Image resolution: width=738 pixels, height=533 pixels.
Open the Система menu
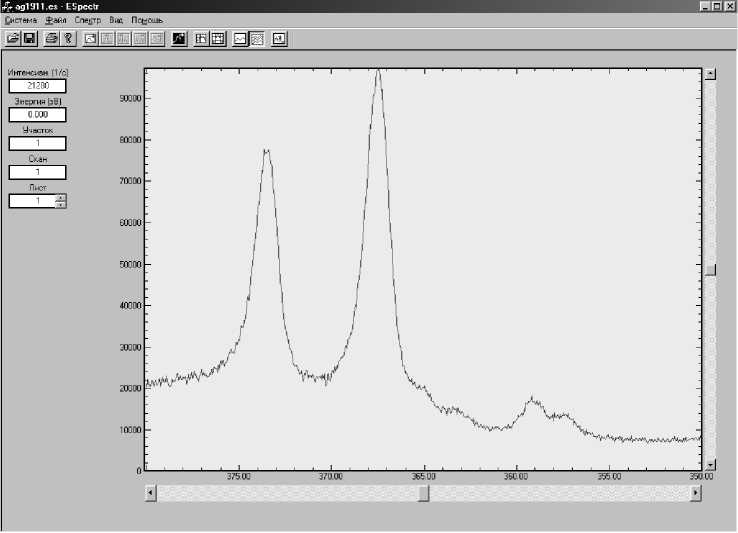click(x=21, y=20)
